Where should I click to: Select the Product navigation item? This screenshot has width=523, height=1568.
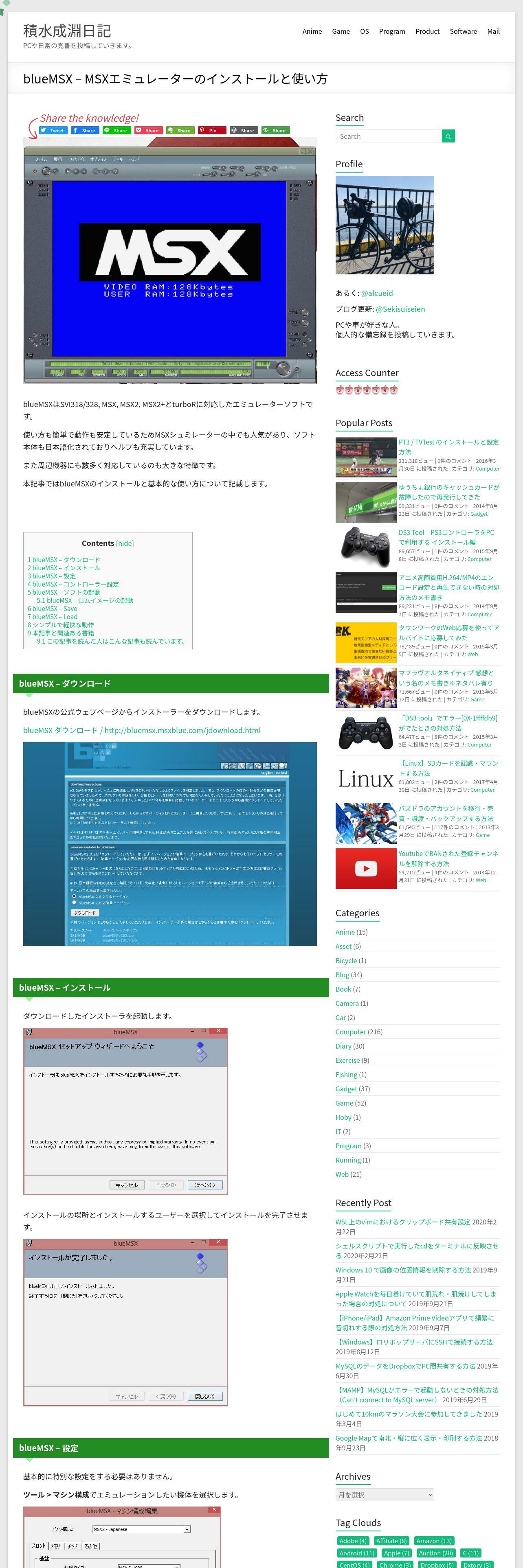pos(427,32)
